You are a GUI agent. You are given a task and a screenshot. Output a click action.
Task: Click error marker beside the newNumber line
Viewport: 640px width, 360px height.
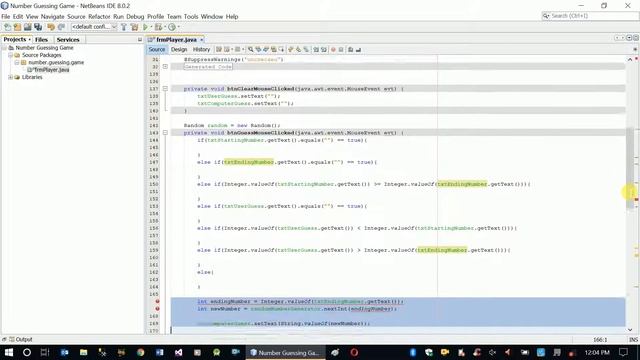tap(157, 309)
